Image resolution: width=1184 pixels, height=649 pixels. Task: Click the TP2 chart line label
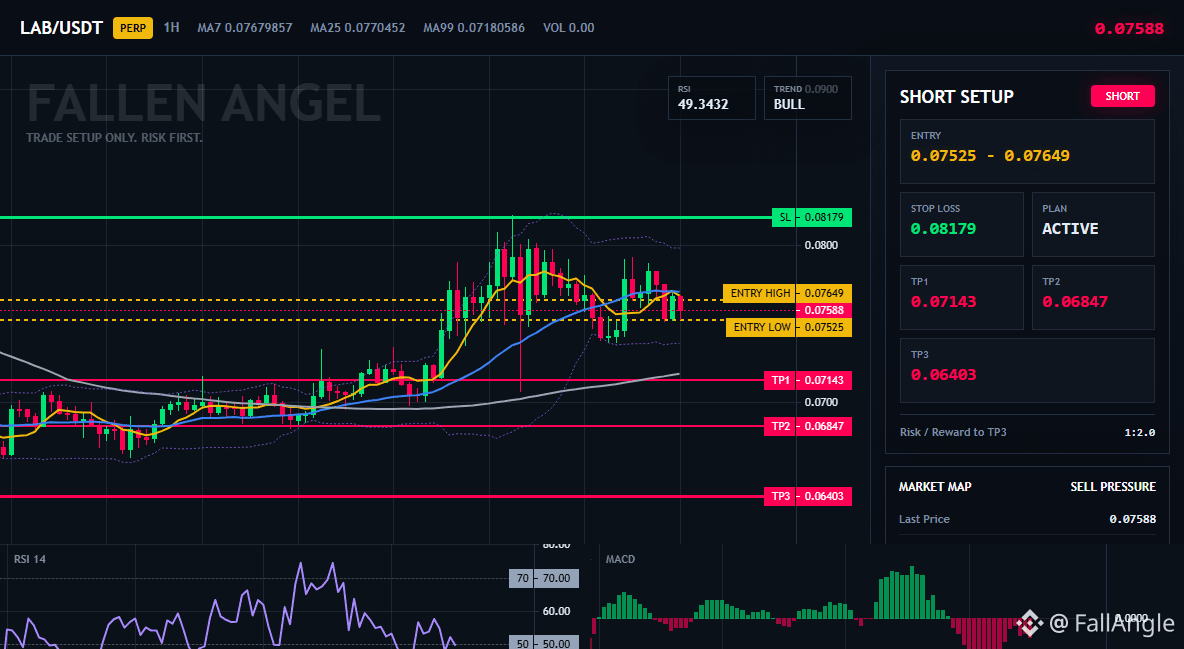click(x=780, y=426)
